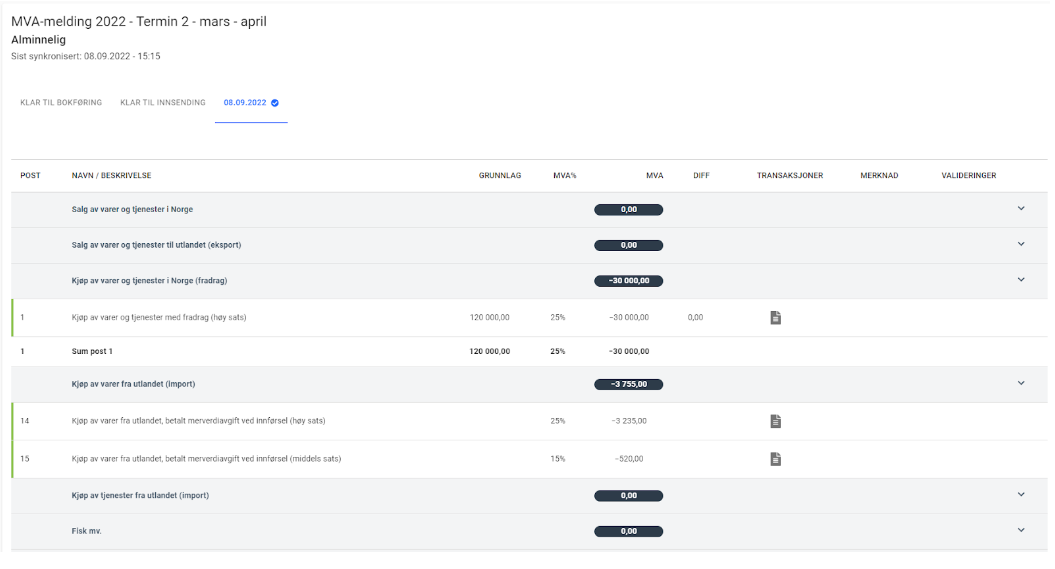Click the Grunnlag column header
Screen dimensions: 1055x569
500,176
